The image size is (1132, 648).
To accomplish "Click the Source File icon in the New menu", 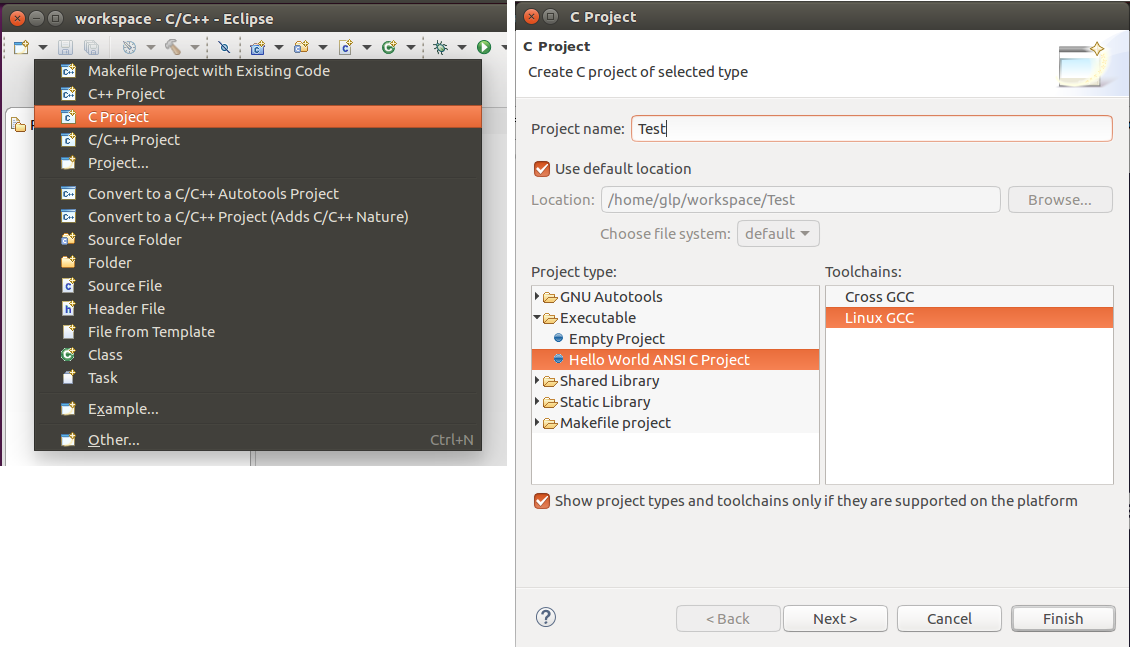I will pyautogui.click(x=69, y=285).
